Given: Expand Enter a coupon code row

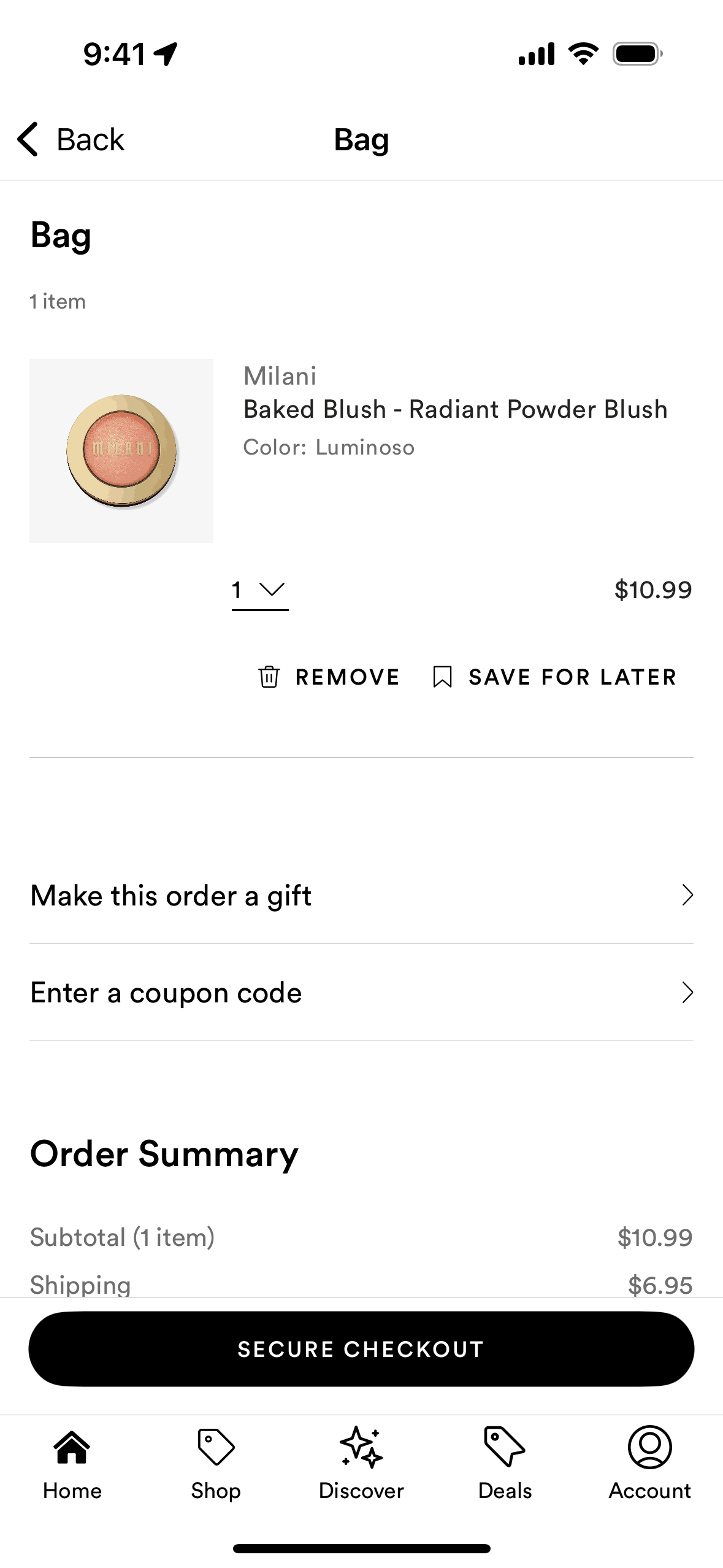Looking at the screenshot, I should 361,993.
